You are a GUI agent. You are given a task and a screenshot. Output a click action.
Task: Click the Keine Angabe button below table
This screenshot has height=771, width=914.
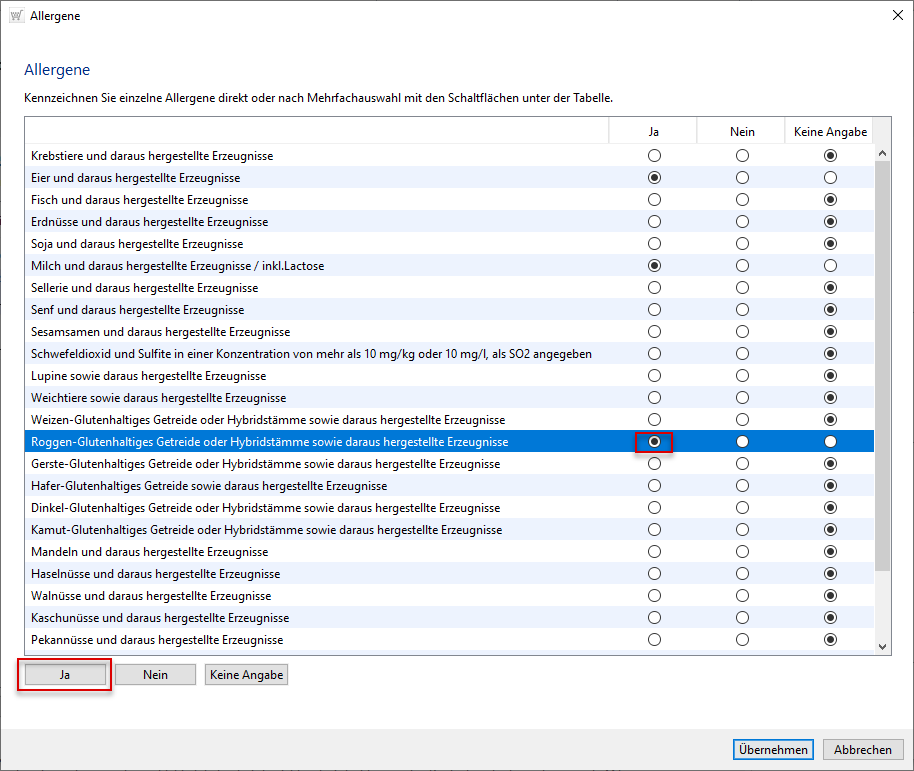[x=246, y=675]
